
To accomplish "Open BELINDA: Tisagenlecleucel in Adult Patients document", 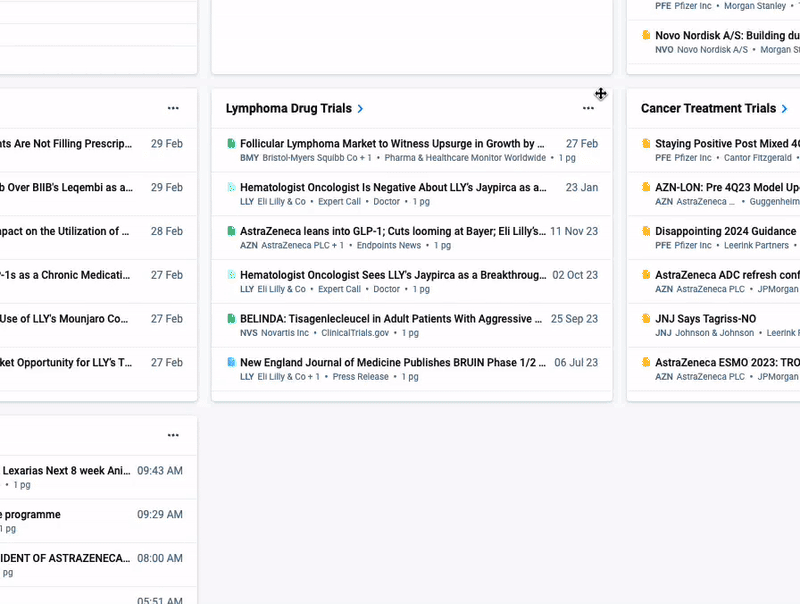I will pos(391,319).
